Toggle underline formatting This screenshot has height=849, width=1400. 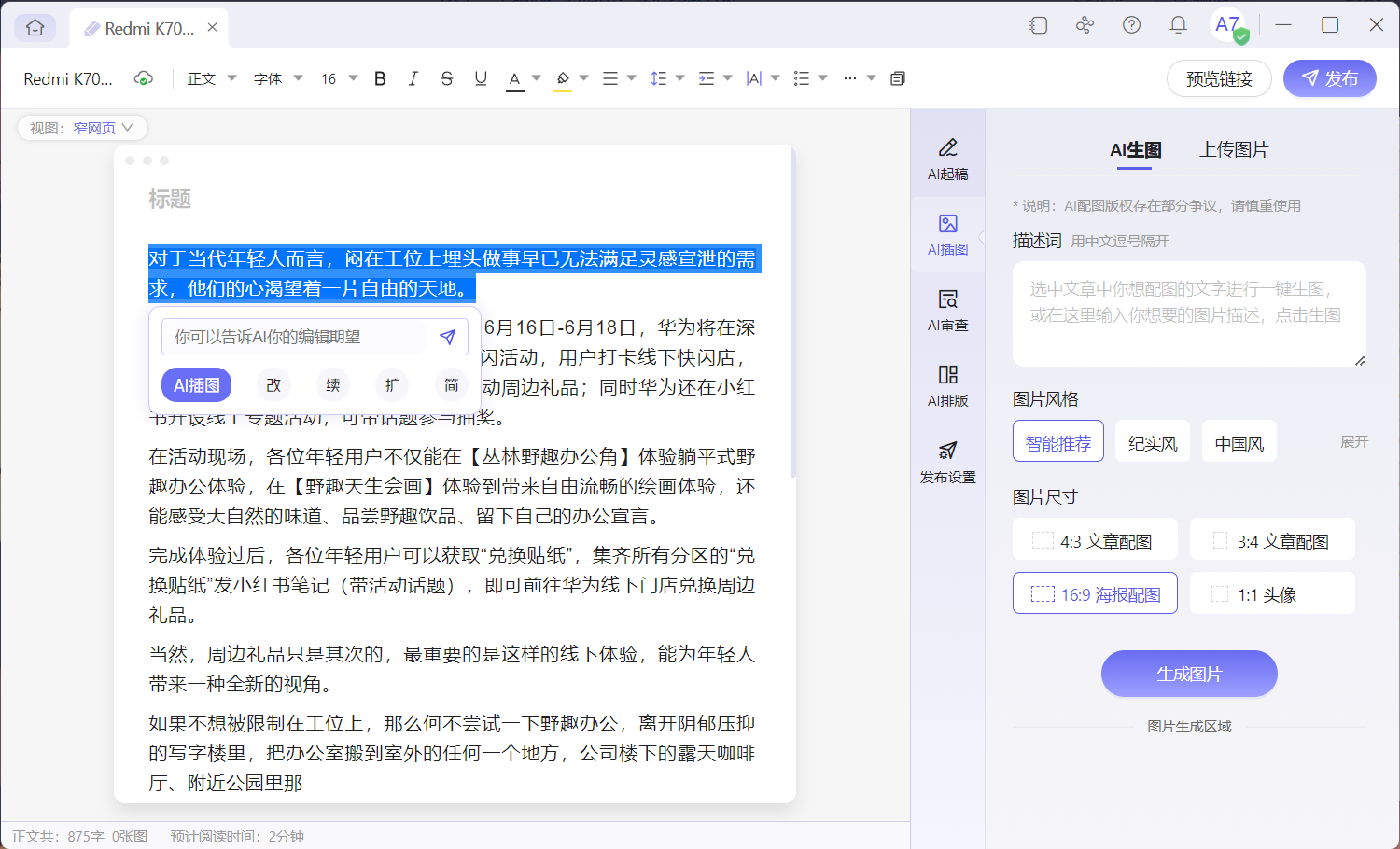click(480, 78)
